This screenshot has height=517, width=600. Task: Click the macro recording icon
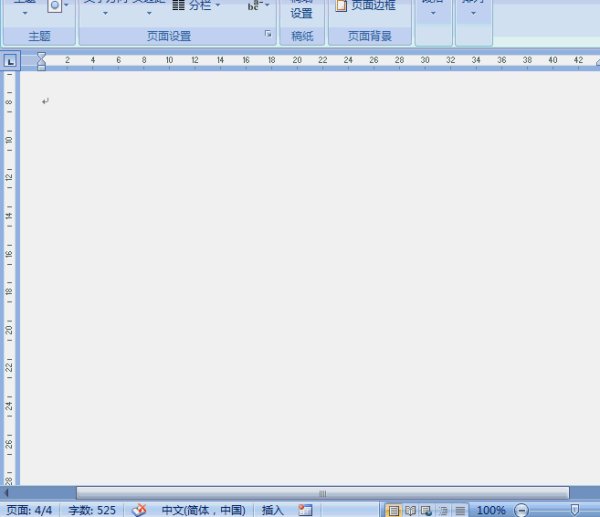click(305, 510)
